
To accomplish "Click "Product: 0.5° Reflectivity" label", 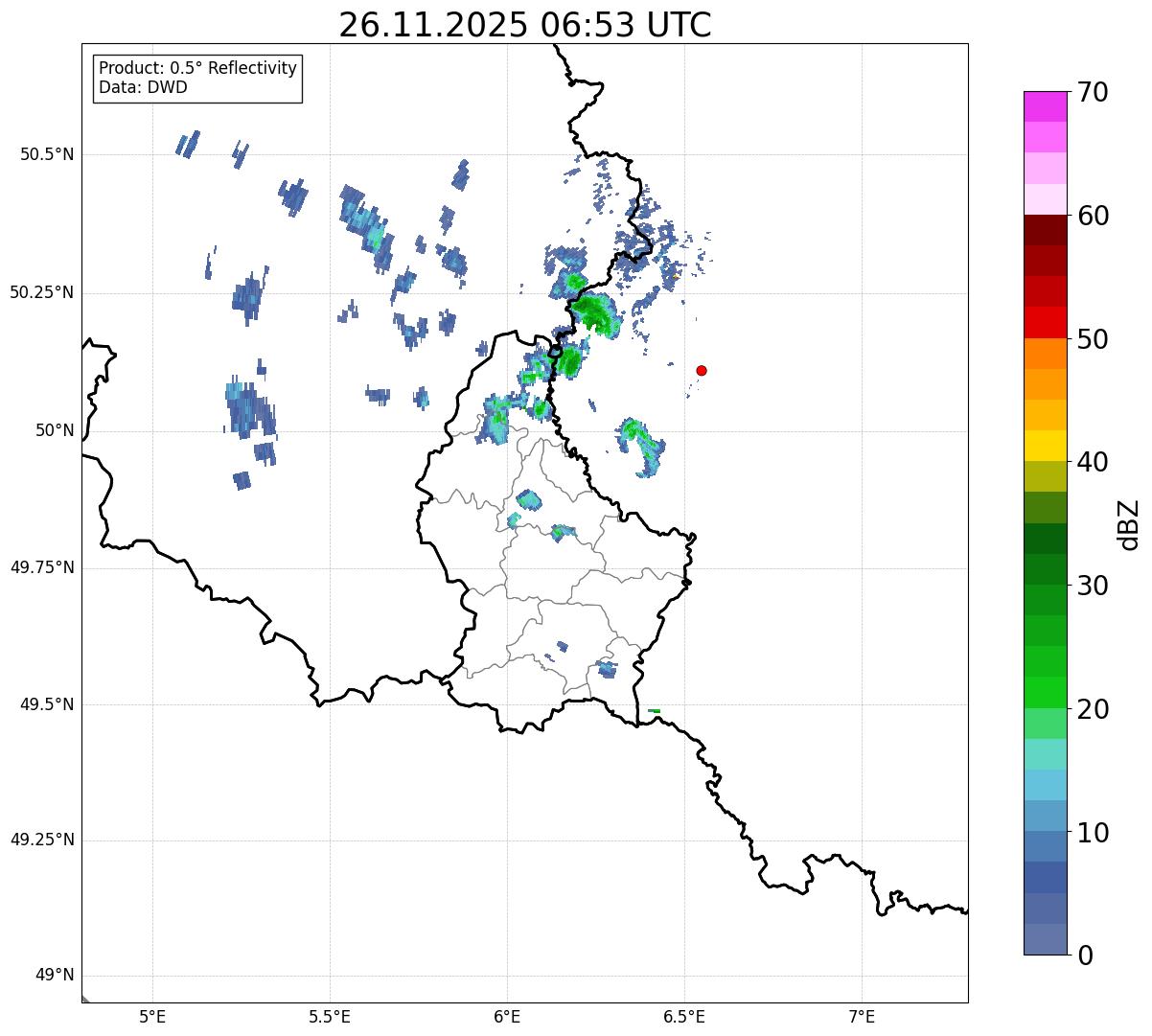I will [198, 69].
